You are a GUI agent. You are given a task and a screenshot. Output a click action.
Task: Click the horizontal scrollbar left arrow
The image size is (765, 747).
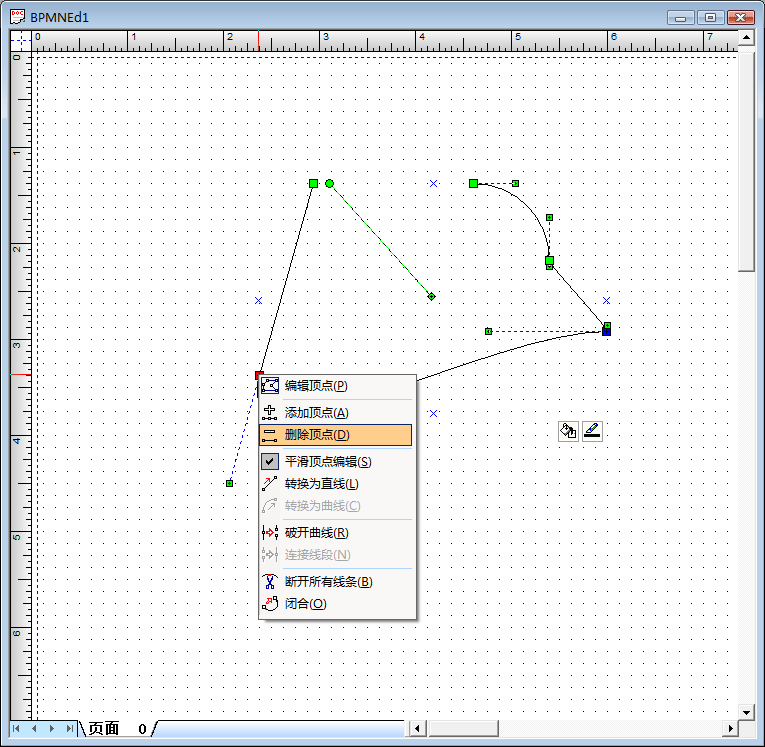tap(418, 729)
